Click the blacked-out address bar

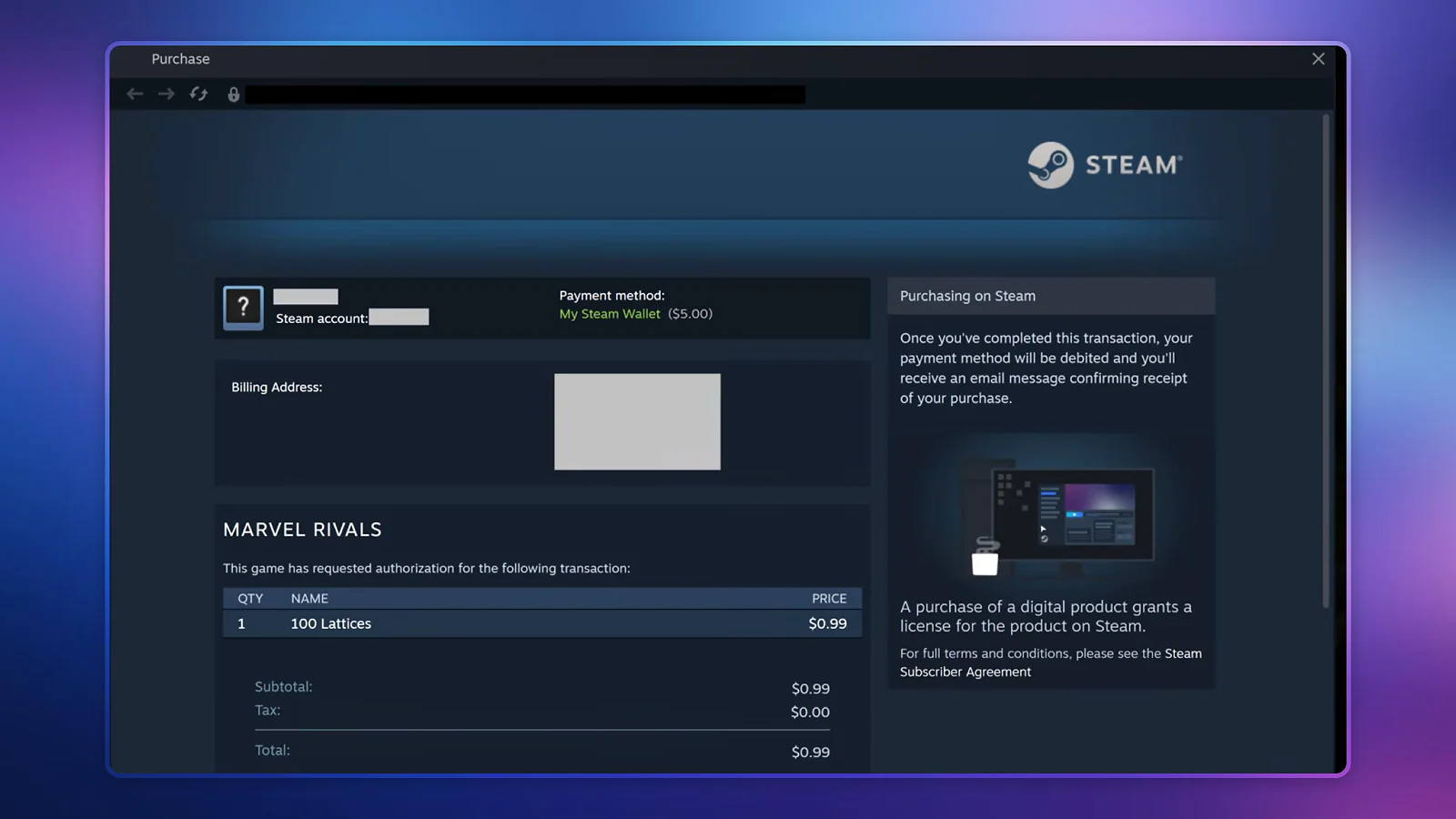(x=525, y=95)
